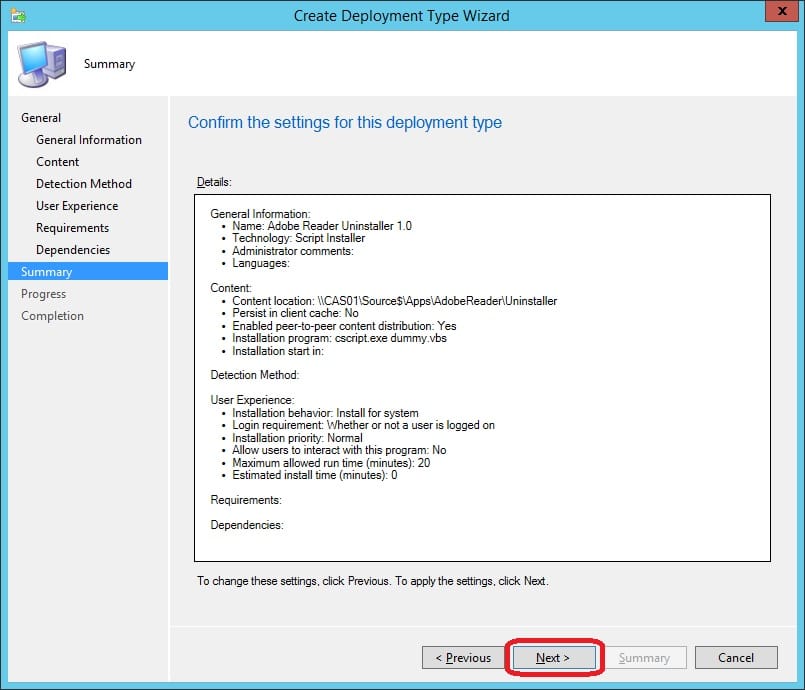Close the Create Deployment Type Wizard
This screenshot has height=690, width=805.
[782, 11]
